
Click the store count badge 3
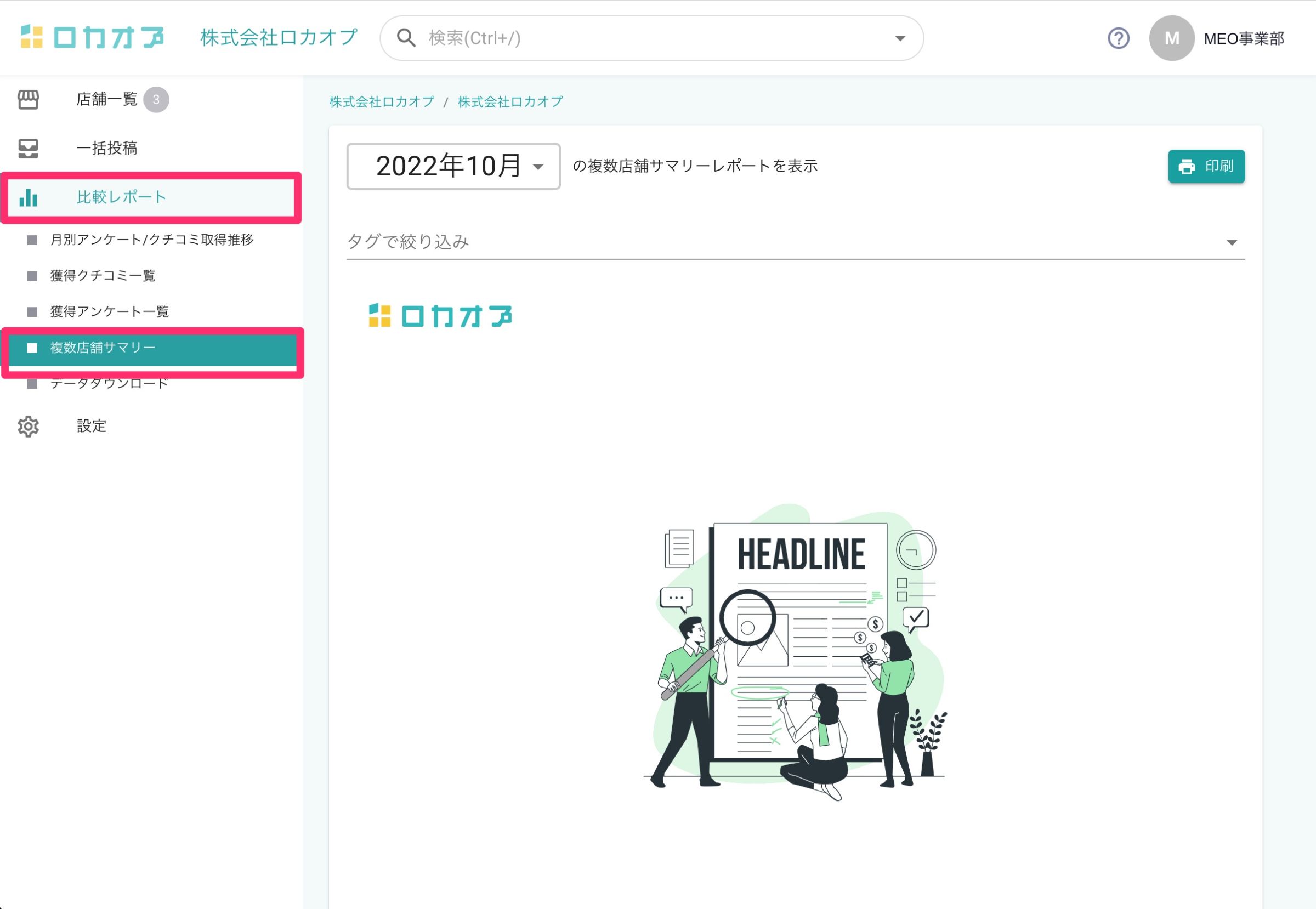156,100
